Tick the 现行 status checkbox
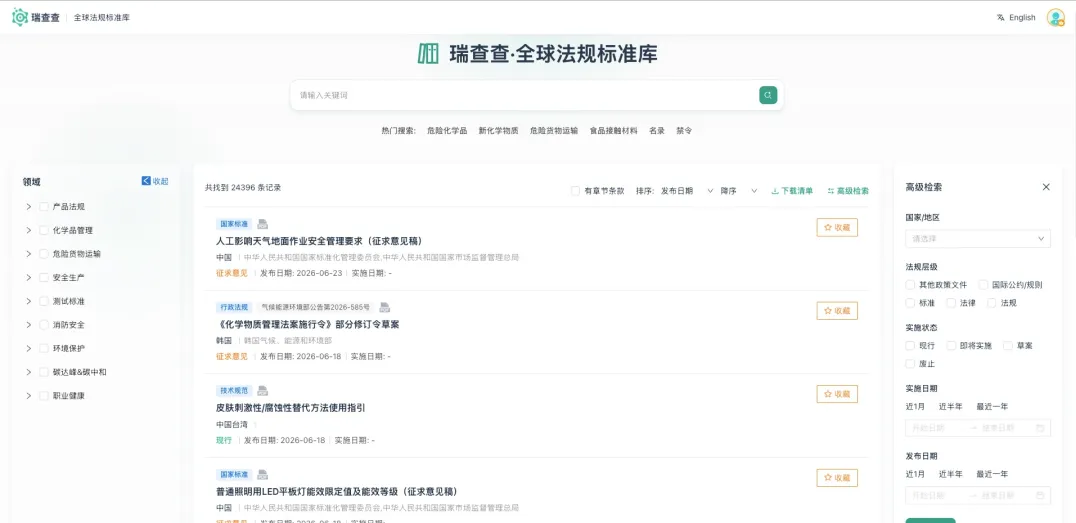 point(910,345)
